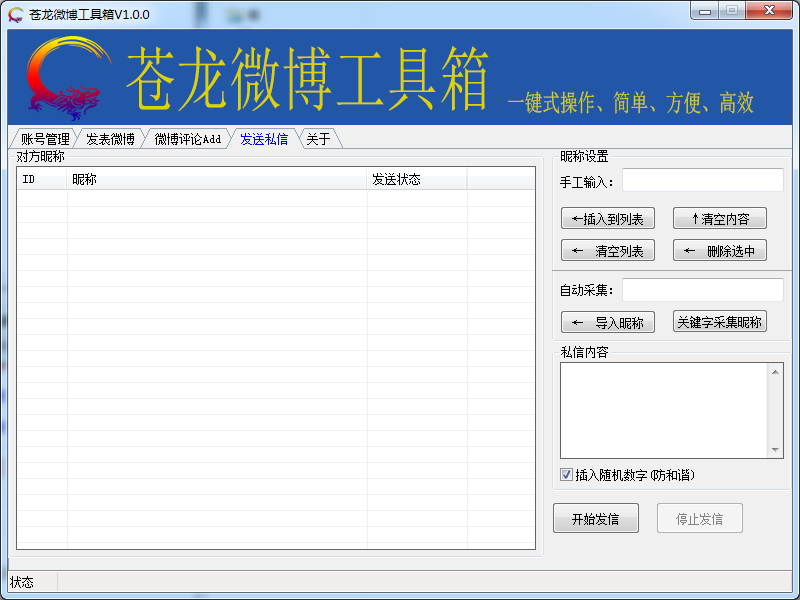Click the app icon in the title bar
The image size is (800, 600).
[16, 15]
